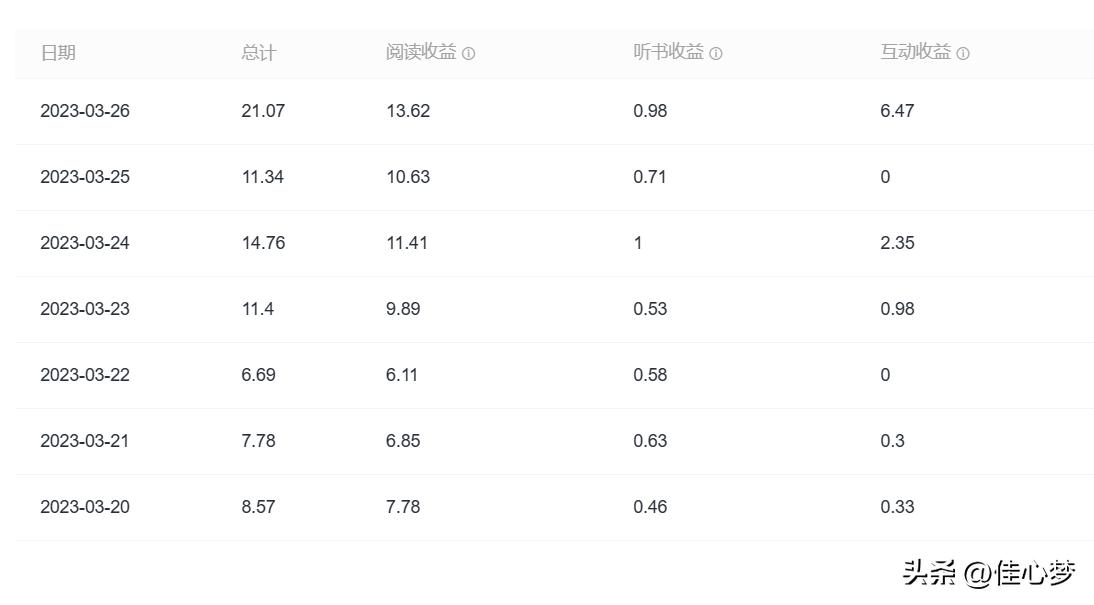The height and width of the screenshot is (605, 1094).
Task: Click the 听书收益 header text
Action: click(x=668, y=53)
